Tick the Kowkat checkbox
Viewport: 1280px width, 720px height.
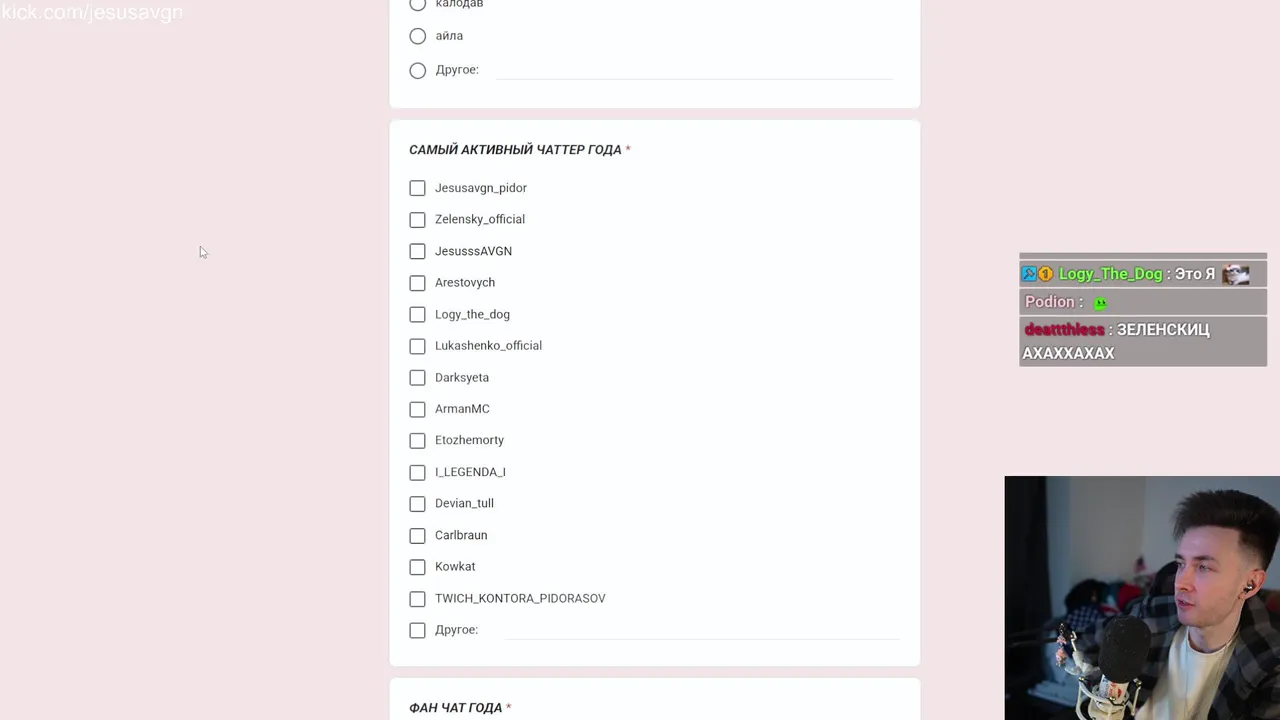pyautogui.click(x=417, y=567)
